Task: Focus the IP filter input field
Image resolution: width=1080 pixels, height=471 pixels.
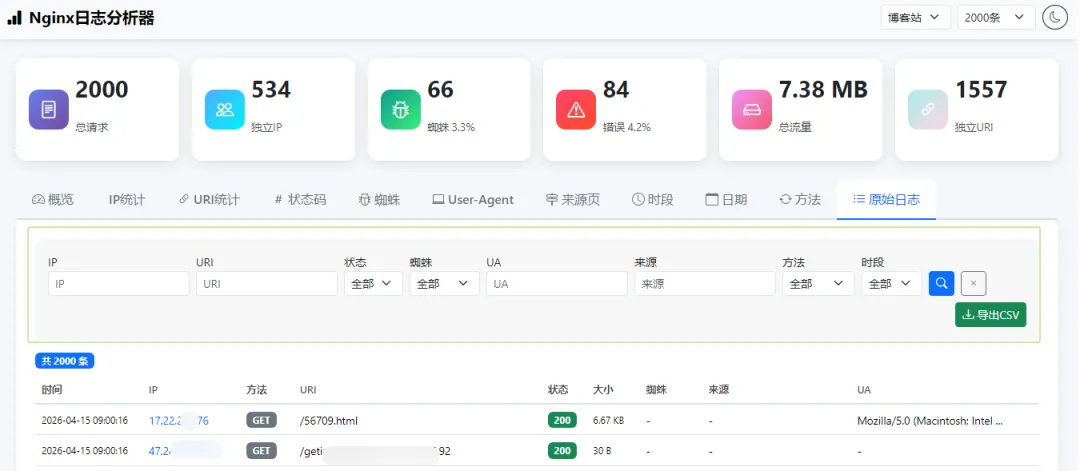Action: point(118,283)
